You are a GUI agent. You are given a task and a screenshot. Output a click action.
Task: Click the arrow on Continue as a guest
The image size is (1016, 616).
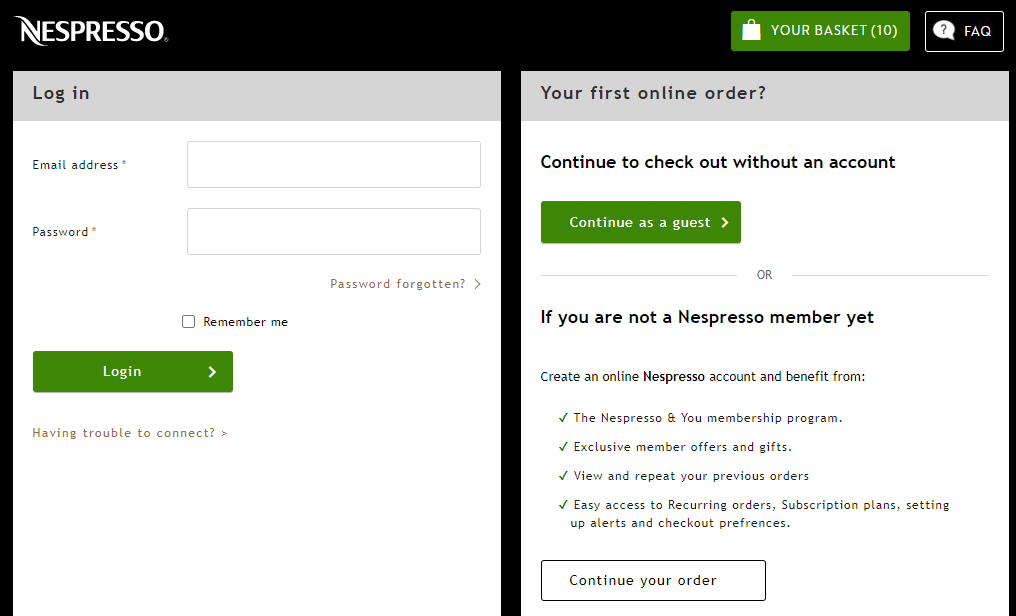(x=725, y=222)
